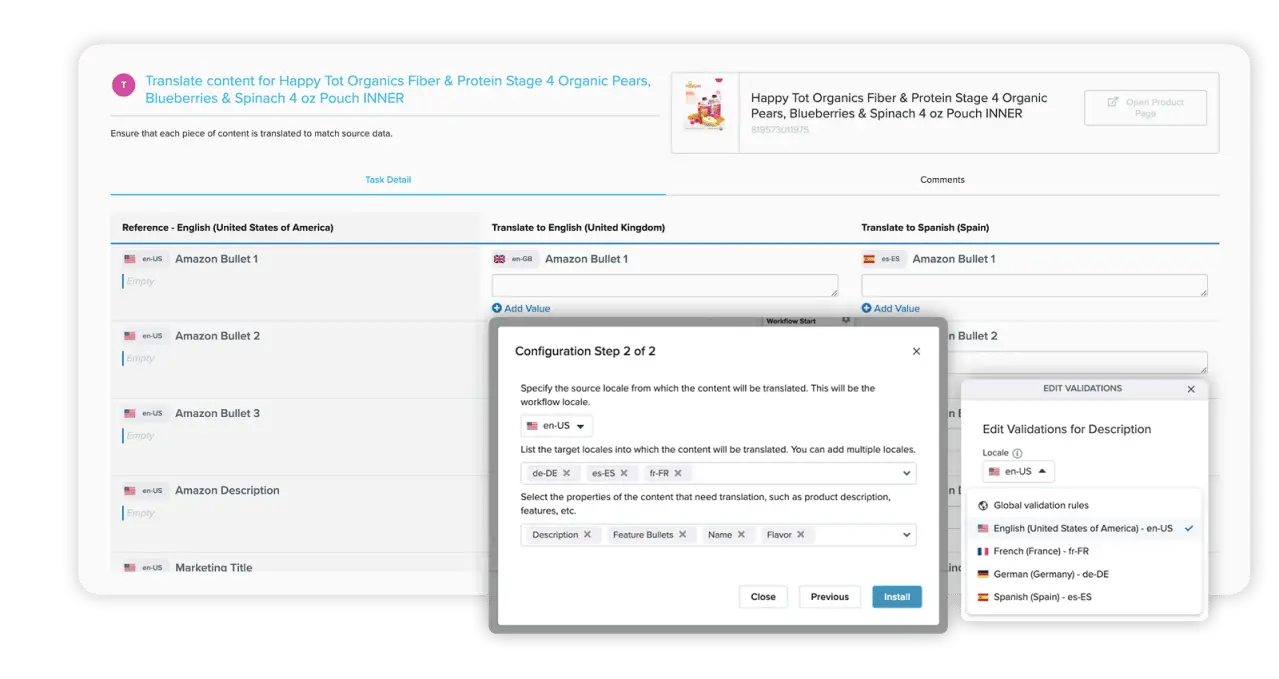The height and width of the screenshot is (679, 1279).
Task: Remove the fr-FR target locale tag
Action: 677,473
